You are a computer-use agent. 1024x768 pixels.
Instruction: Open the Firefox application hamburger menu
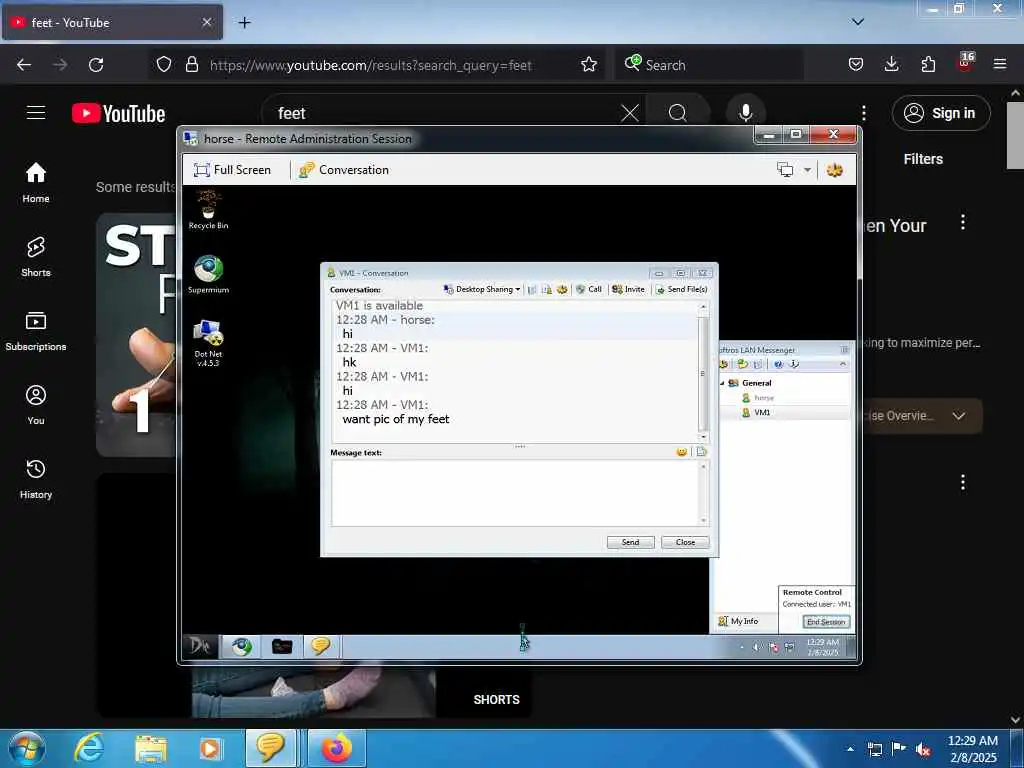click(1000, 64)
